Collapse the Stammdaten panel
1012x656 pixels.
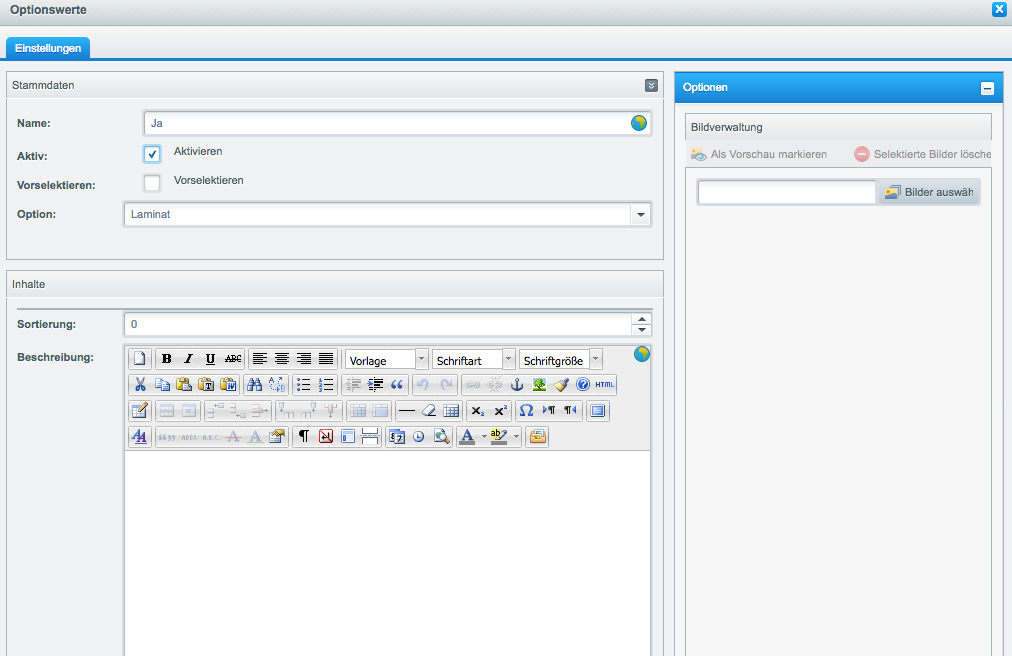point(652,86)
